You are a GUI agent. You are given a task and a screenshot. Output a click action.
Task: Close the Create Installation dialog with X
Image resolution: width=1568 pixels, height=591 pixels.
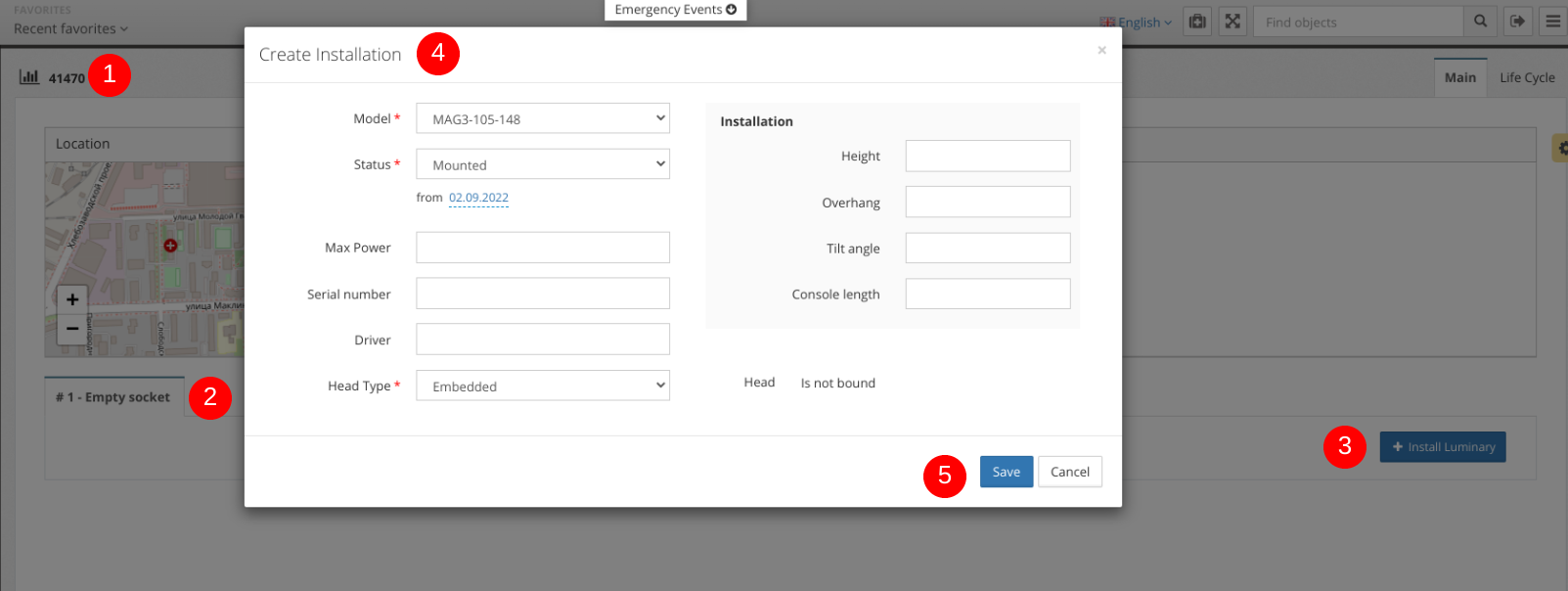[x=1101, y=50]
